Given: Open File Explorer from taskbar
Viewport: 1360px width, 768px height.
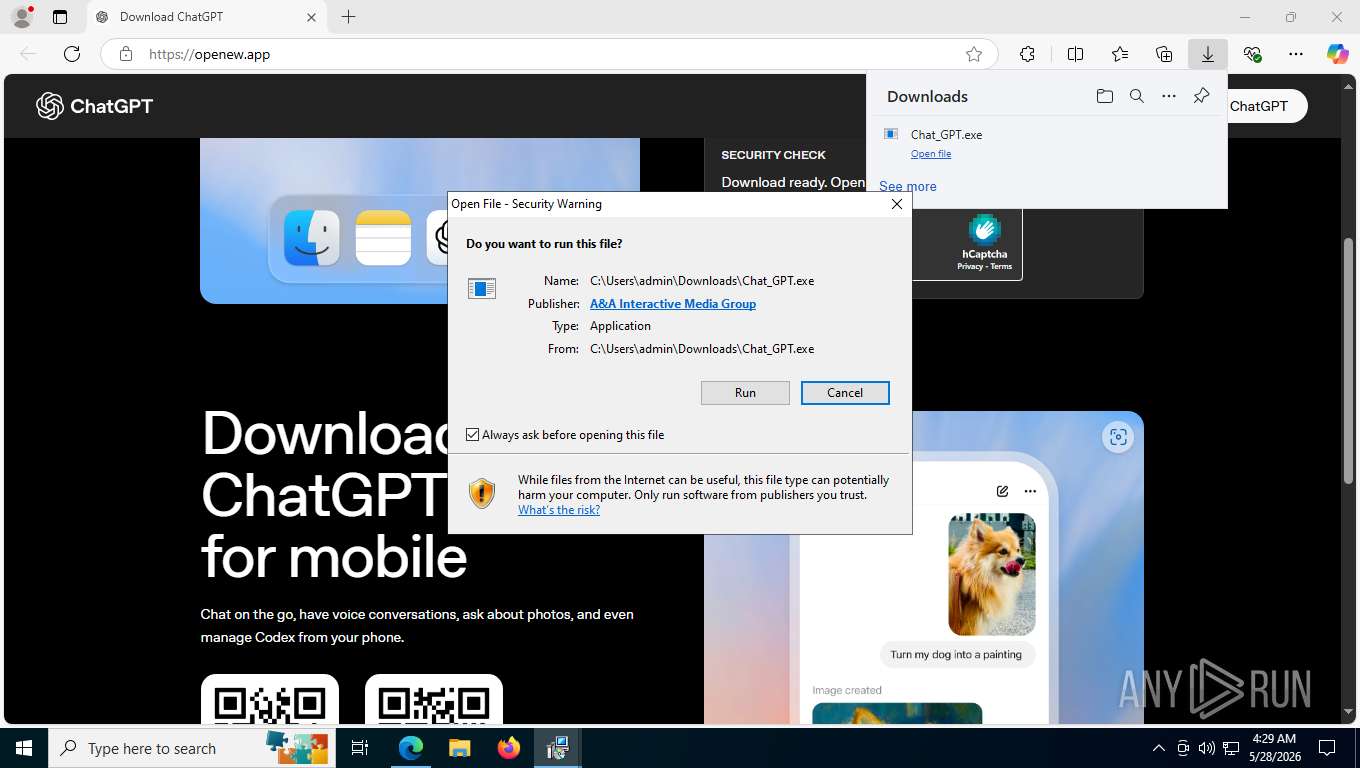Looking at the screenshot, I should click(x=459, y=748).
